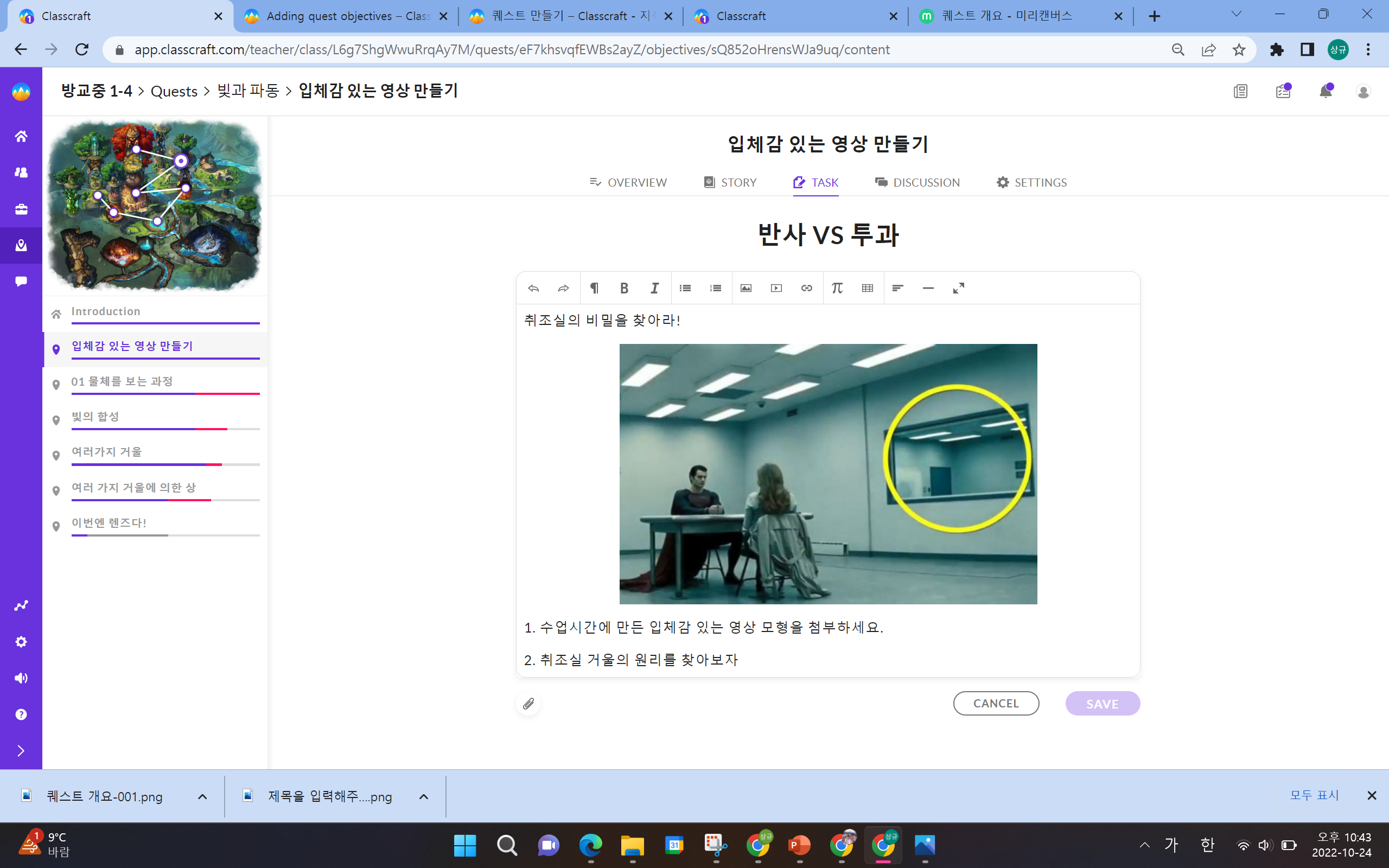
Task: Open the newspaper icon in top header
Action: click(1240, 91)
